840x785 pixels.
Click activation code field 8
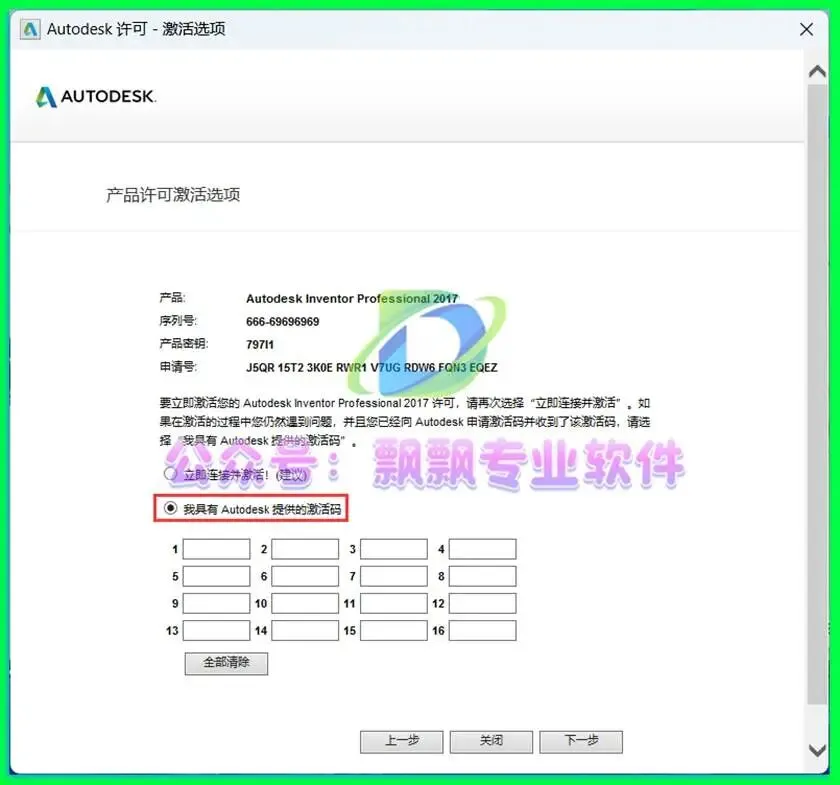[483, 576]
